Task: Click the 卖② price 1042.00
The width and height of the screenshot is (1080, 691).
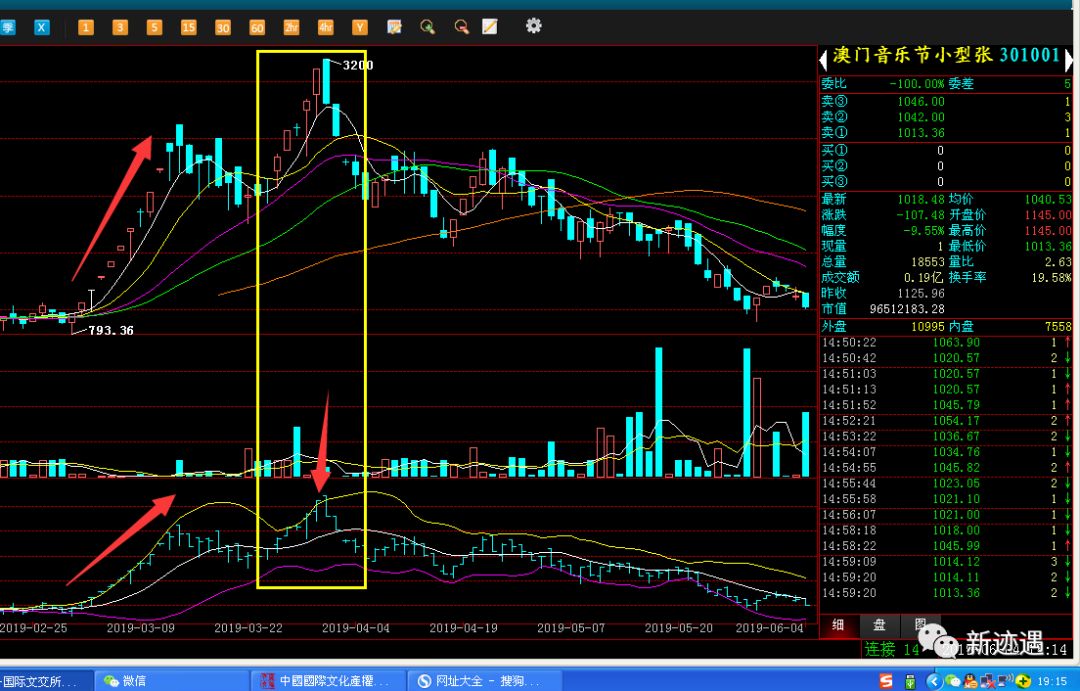Action: click(921, 117)
